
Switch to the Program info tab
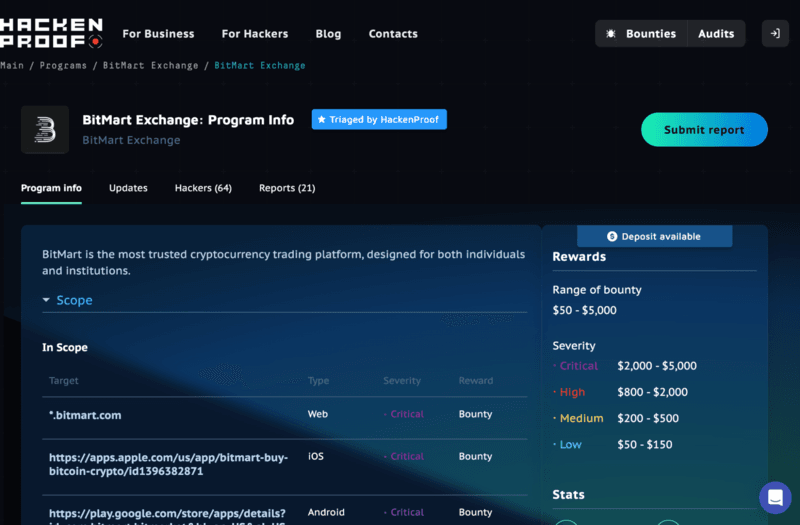(51, 188)
